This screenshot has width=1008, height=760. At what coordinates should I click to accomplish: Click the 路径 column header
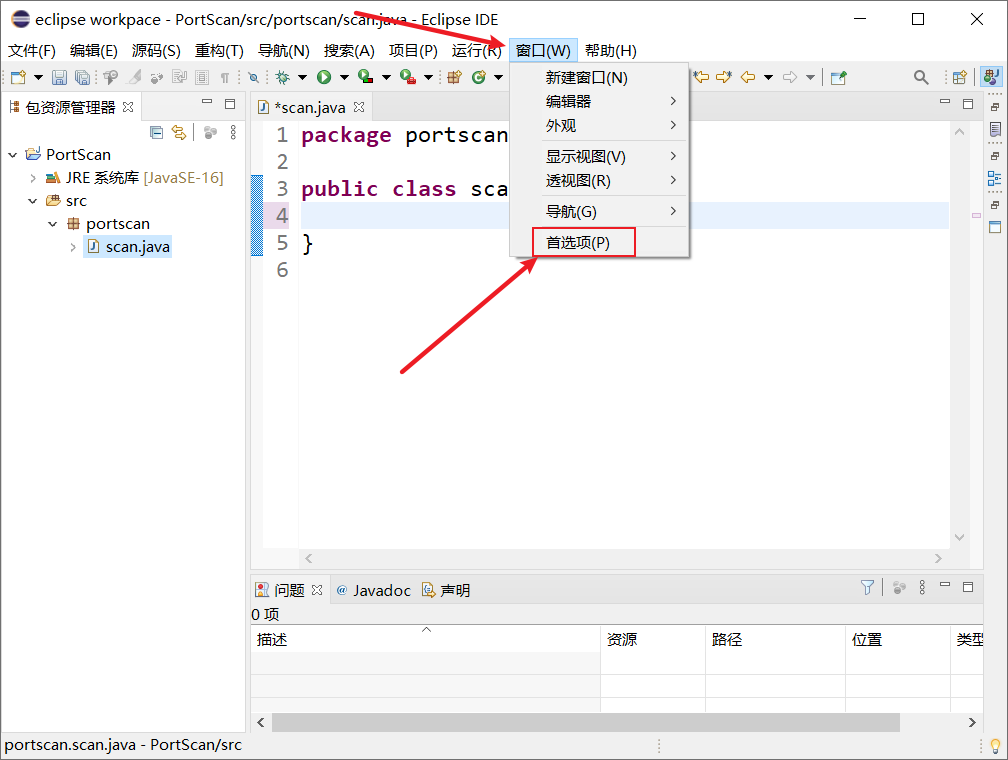775,639
